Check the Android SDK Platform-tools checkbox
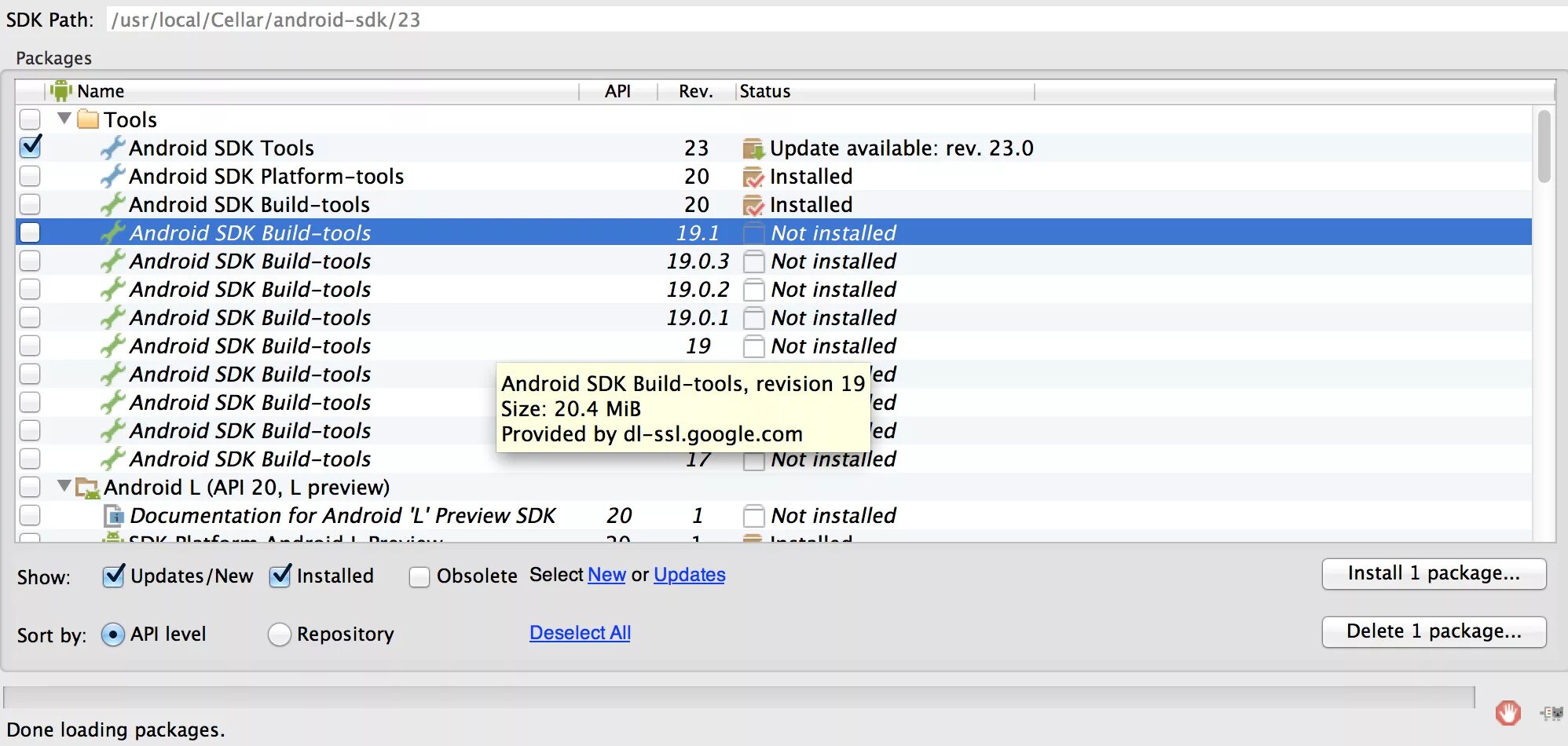 click(31, 176)
